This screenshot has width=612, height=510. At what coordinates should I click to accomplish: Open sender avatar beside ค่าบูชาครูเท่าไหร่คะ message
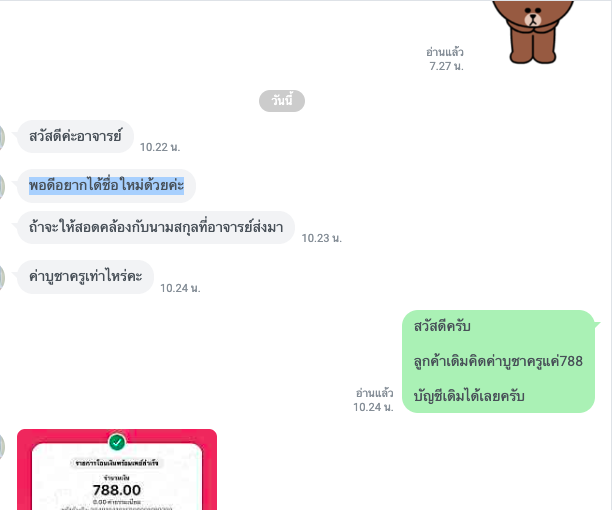click(x=1, y=277)
